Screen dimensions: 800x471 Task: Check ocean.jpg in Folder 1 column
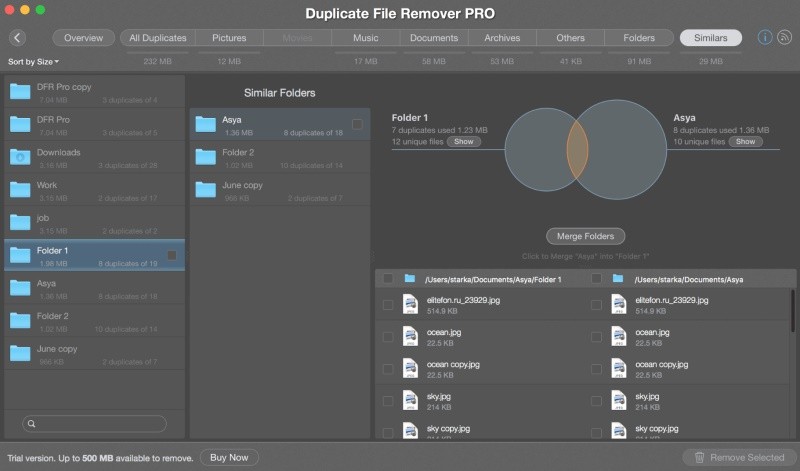pyautogui.click(x=388, y=337)
